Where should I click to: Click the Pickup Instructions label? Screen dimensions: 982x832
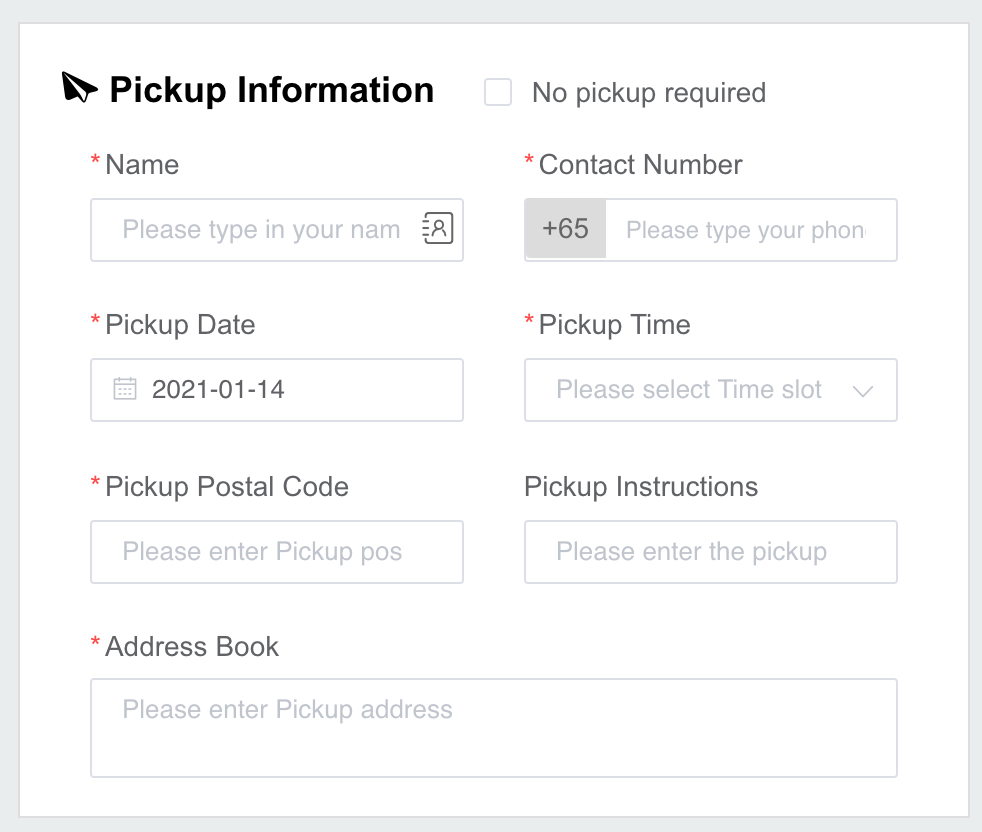(641, 487)
